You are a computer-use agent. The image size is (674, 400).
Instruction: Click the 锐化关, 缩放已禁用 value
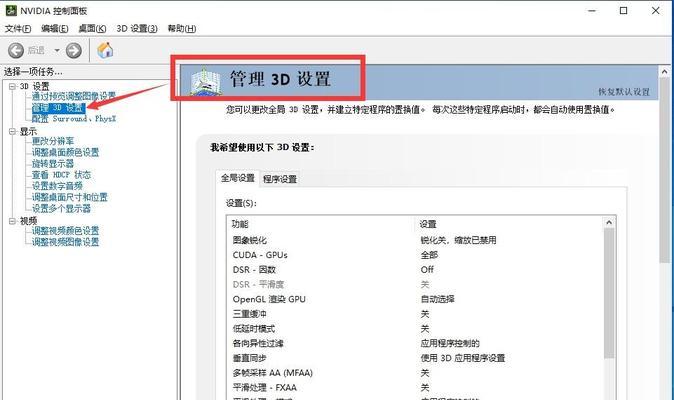458,240
